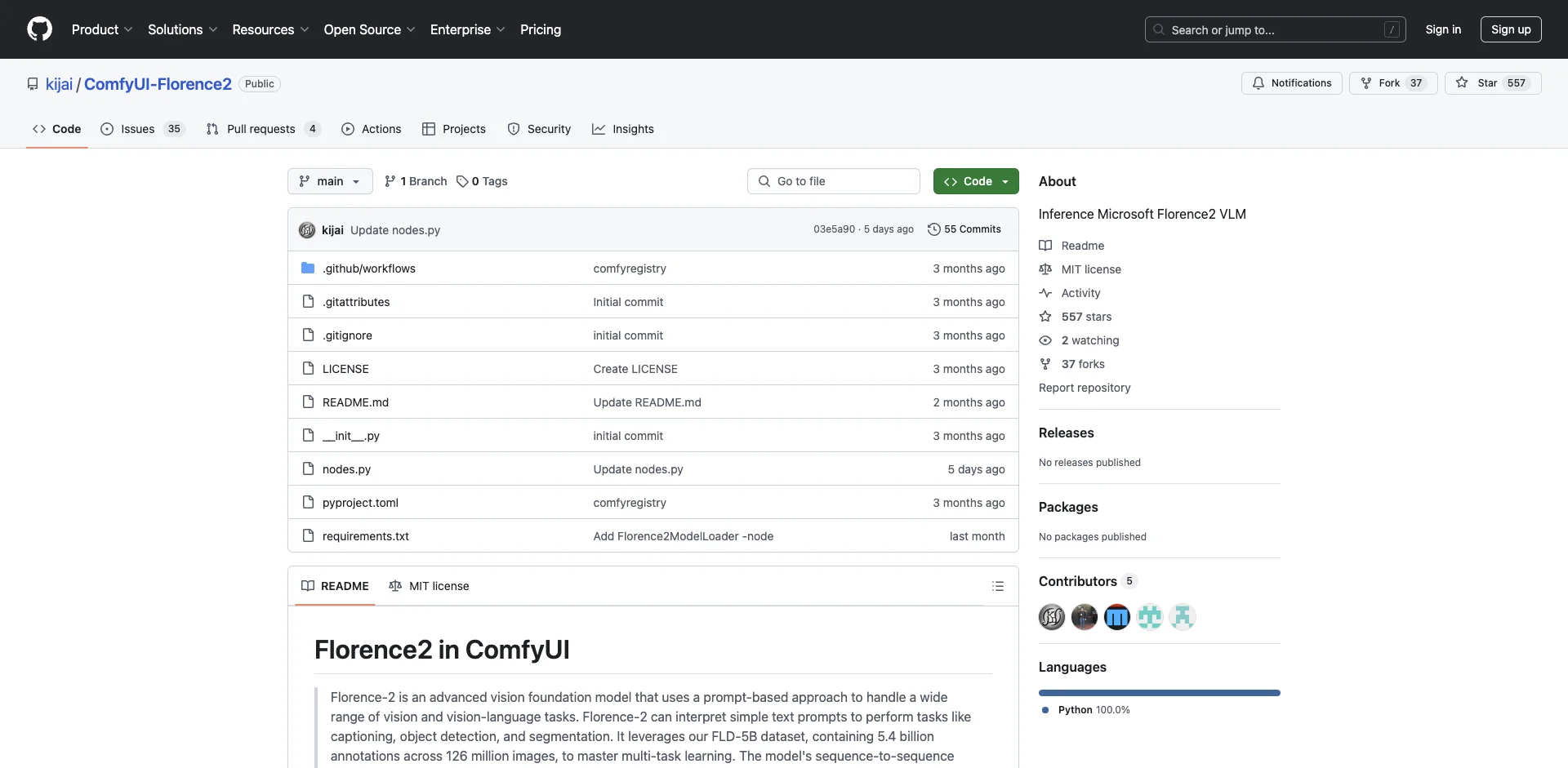Open the Insights tab
This screenshot has width=1568, height=768.
pos(623,129)
